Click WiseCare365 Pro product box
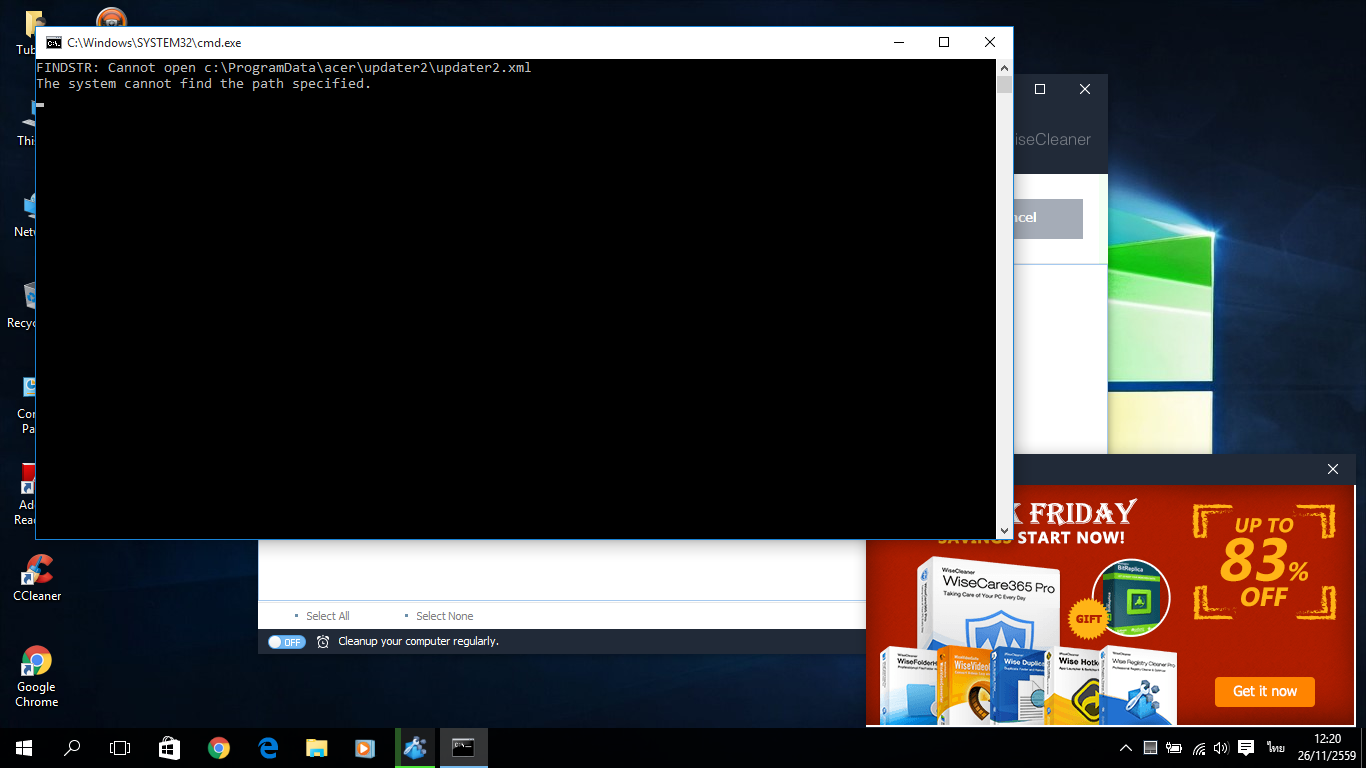The image size is (1366, 768). 989,606
